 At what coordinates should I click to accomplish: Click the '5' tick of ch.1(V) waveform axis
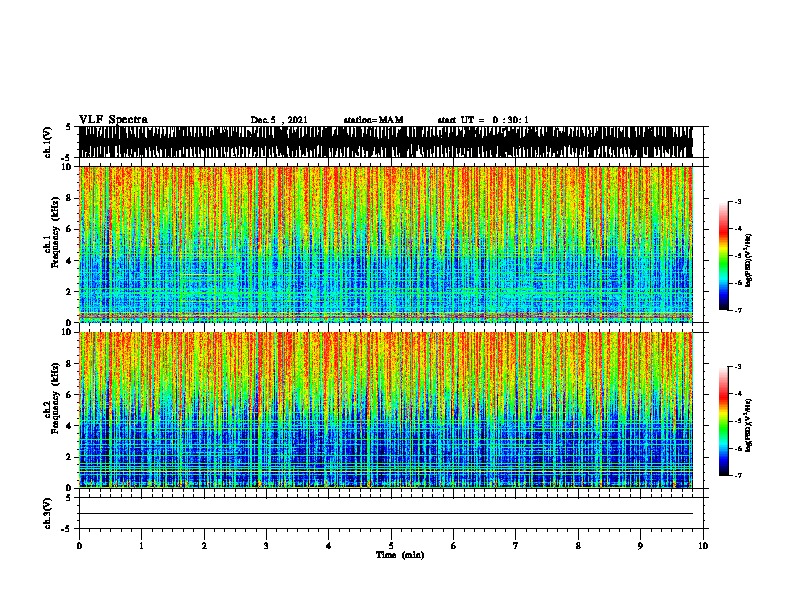[68, 127]
